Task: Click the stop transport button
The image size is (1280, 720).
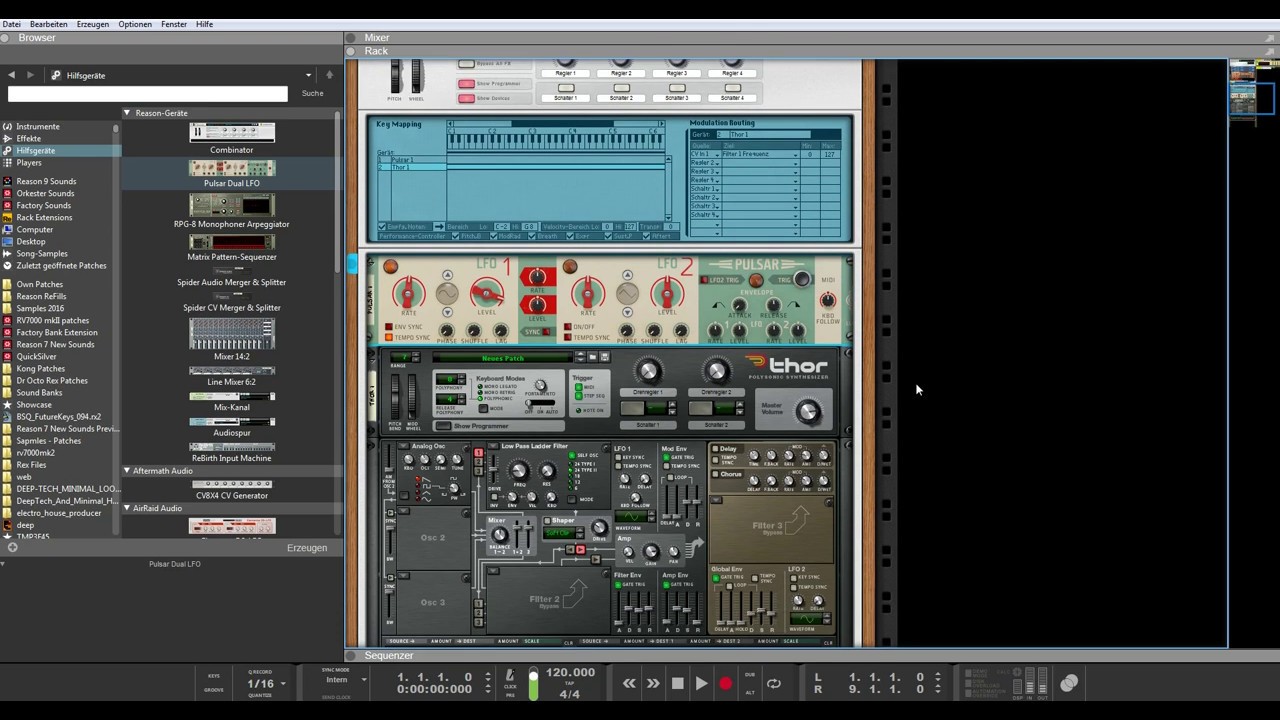Action: tap(677, 684)
